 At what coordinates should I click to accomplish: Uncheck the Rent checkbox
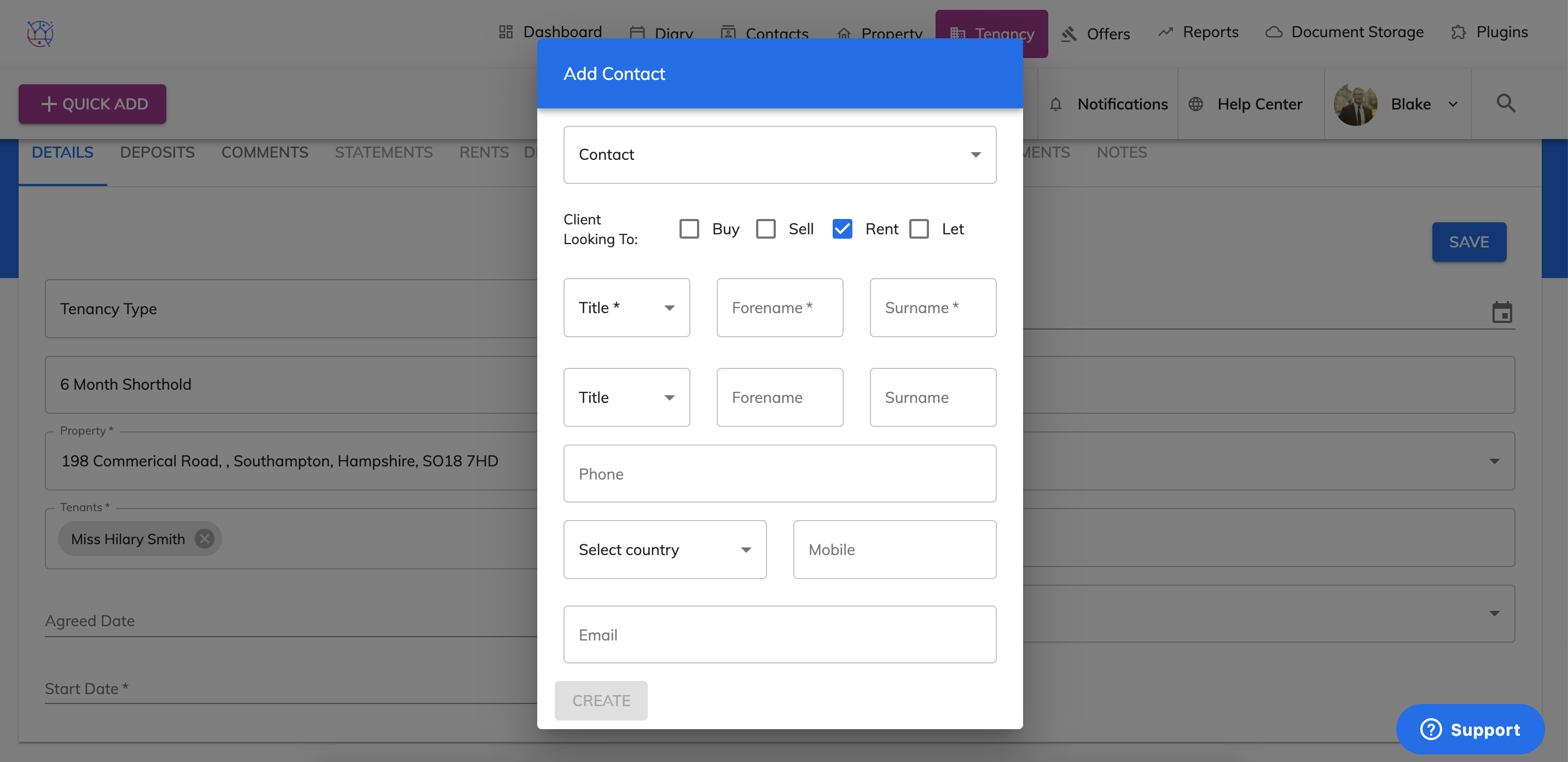click(842, 229)
